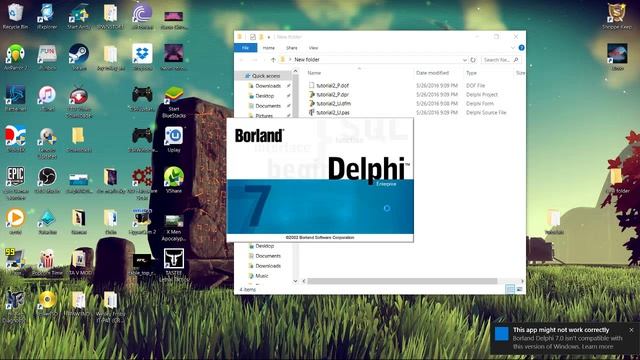Open the Share ribbon tab
This screenshot has height=360, width=640.
[291, 48]
